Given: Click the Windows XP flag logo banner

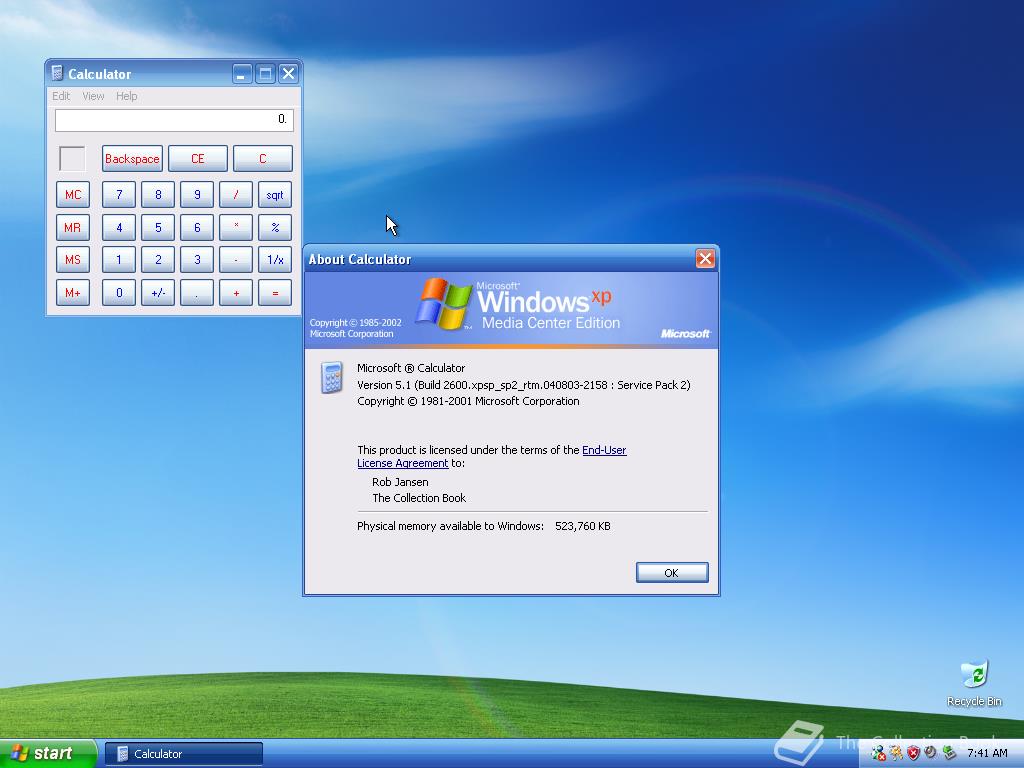Looking at the screenshot, I should pyautogui.click(x=511, y=310).
